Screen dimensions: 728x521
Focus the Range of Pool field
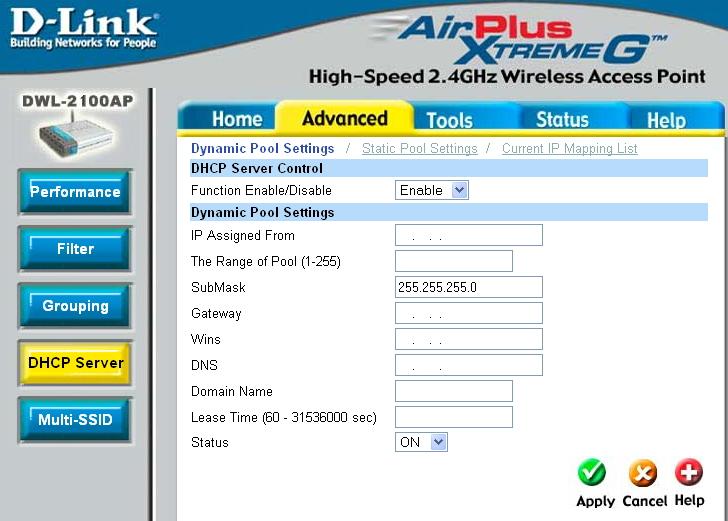[454, 261]
